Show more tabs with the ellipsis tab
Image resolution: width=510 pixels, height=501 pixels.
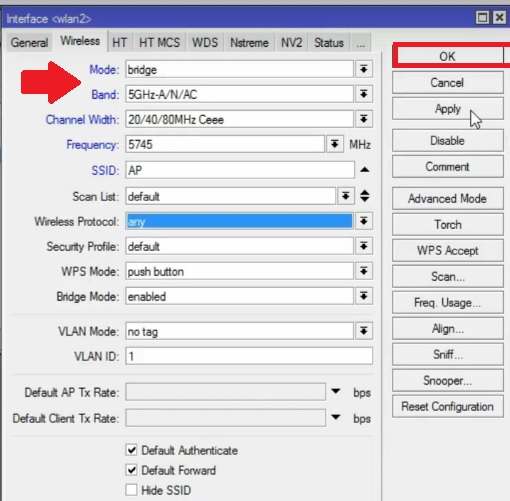coord(361,42)
